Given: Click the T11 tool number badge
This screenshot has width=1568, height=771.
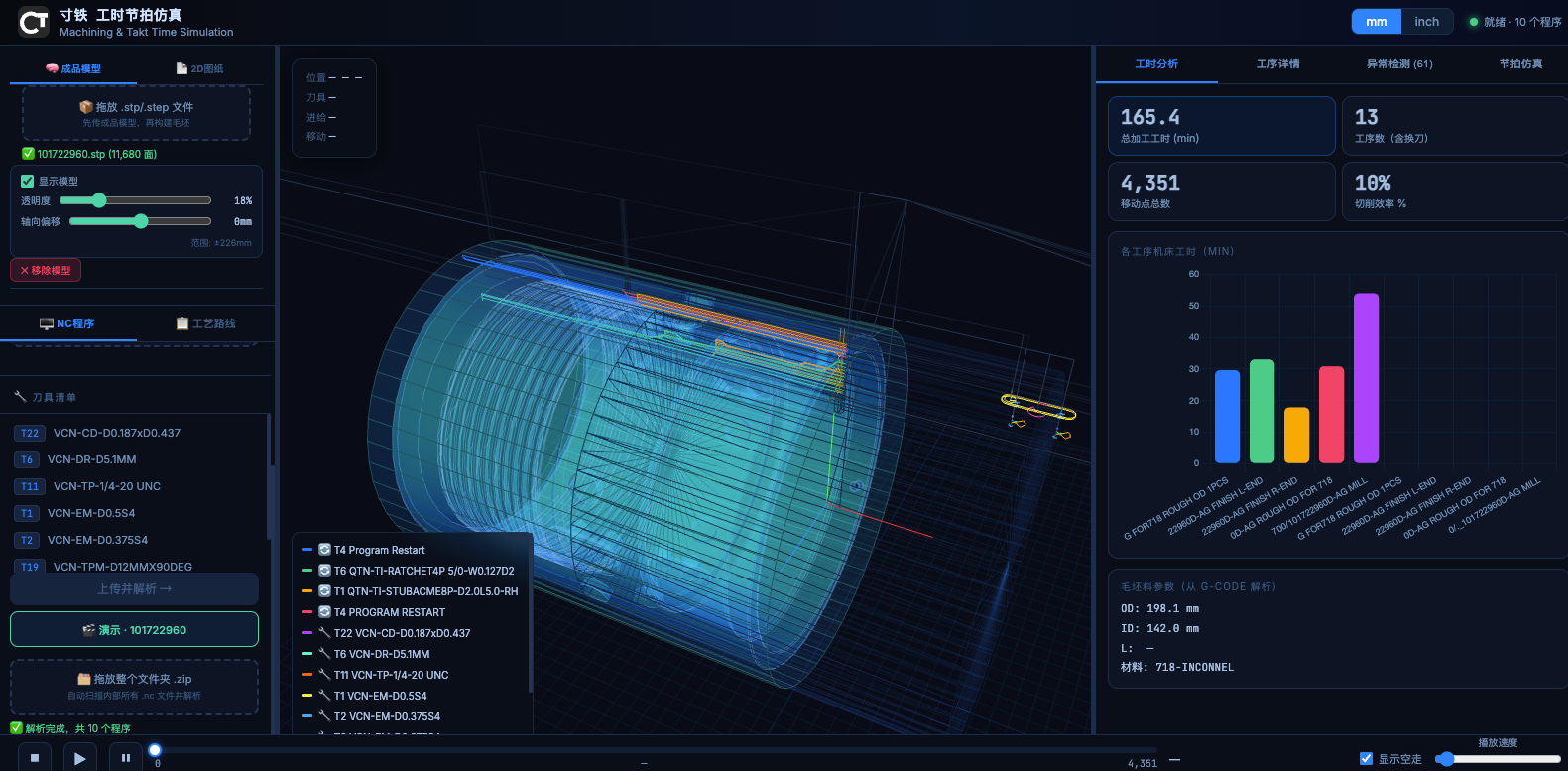Looking at the screenshot, I should pyautogui.click(x=30, y=486).
